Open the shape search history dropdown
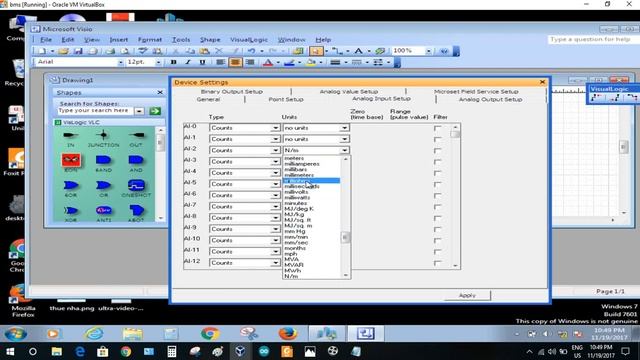 click(139, 111)
